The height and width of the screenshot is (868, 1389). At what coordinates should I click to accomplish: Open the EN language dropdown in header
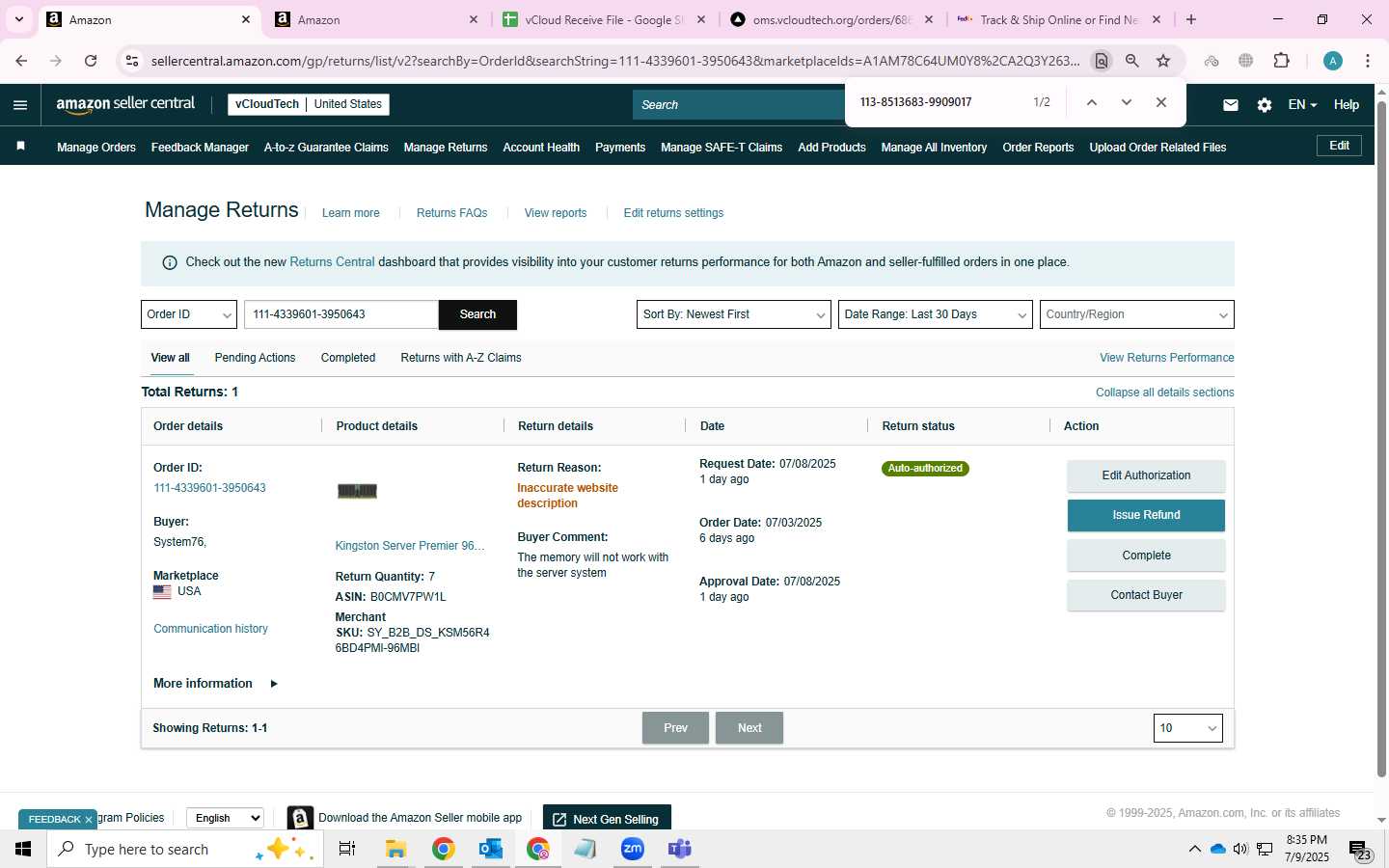1302,104
